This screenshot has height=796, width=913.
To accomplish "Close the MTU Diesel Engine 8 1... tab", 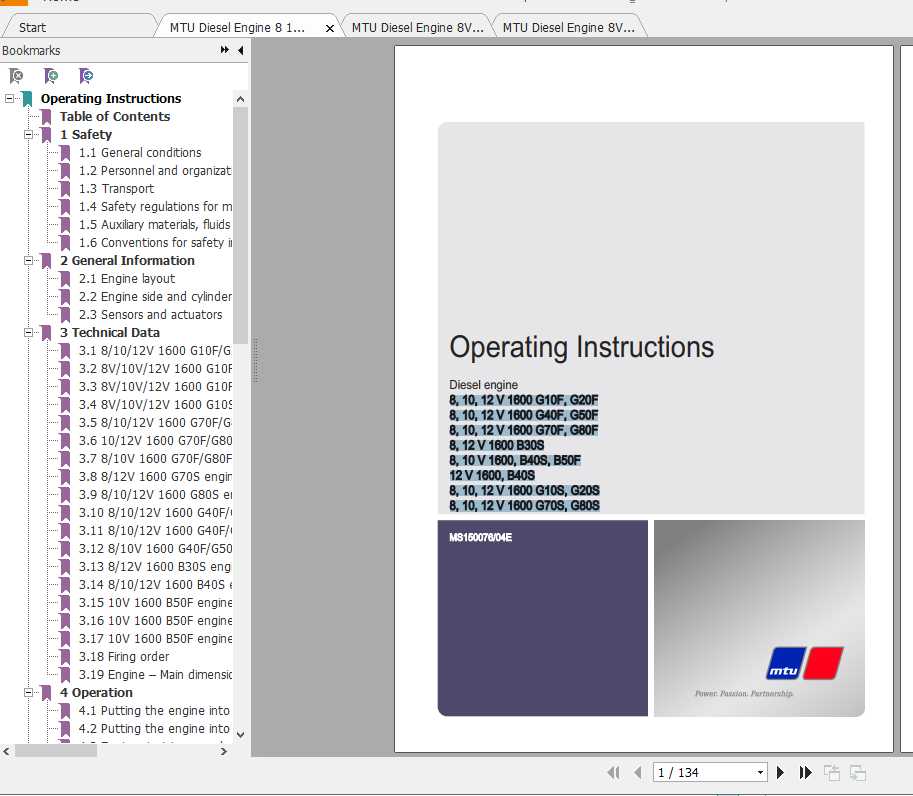I will pos(330,28).
